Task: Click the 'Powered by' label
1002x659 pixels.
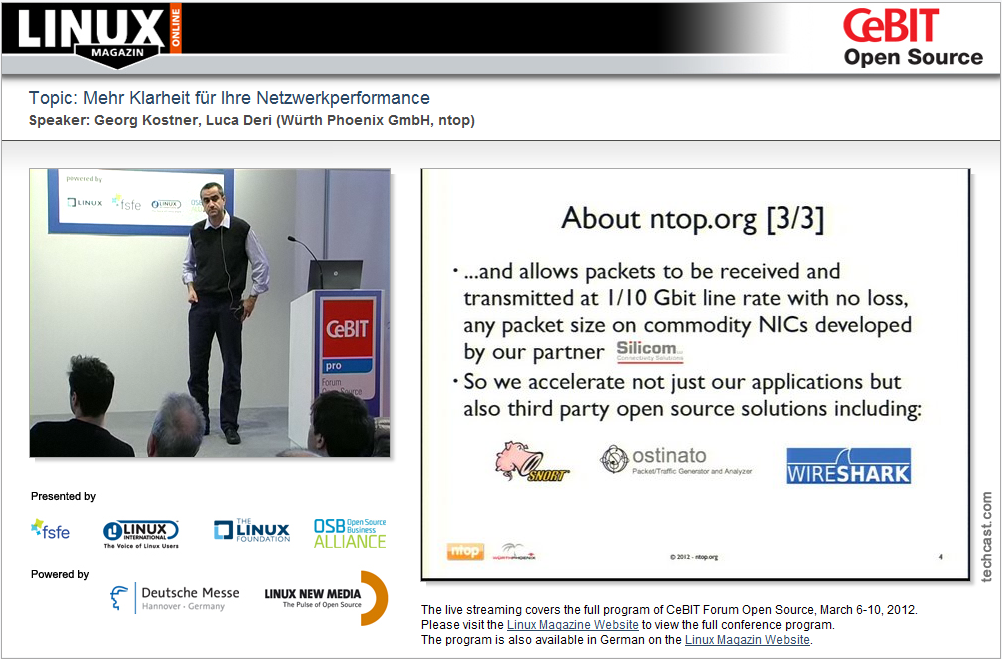Action: (60, 574)
